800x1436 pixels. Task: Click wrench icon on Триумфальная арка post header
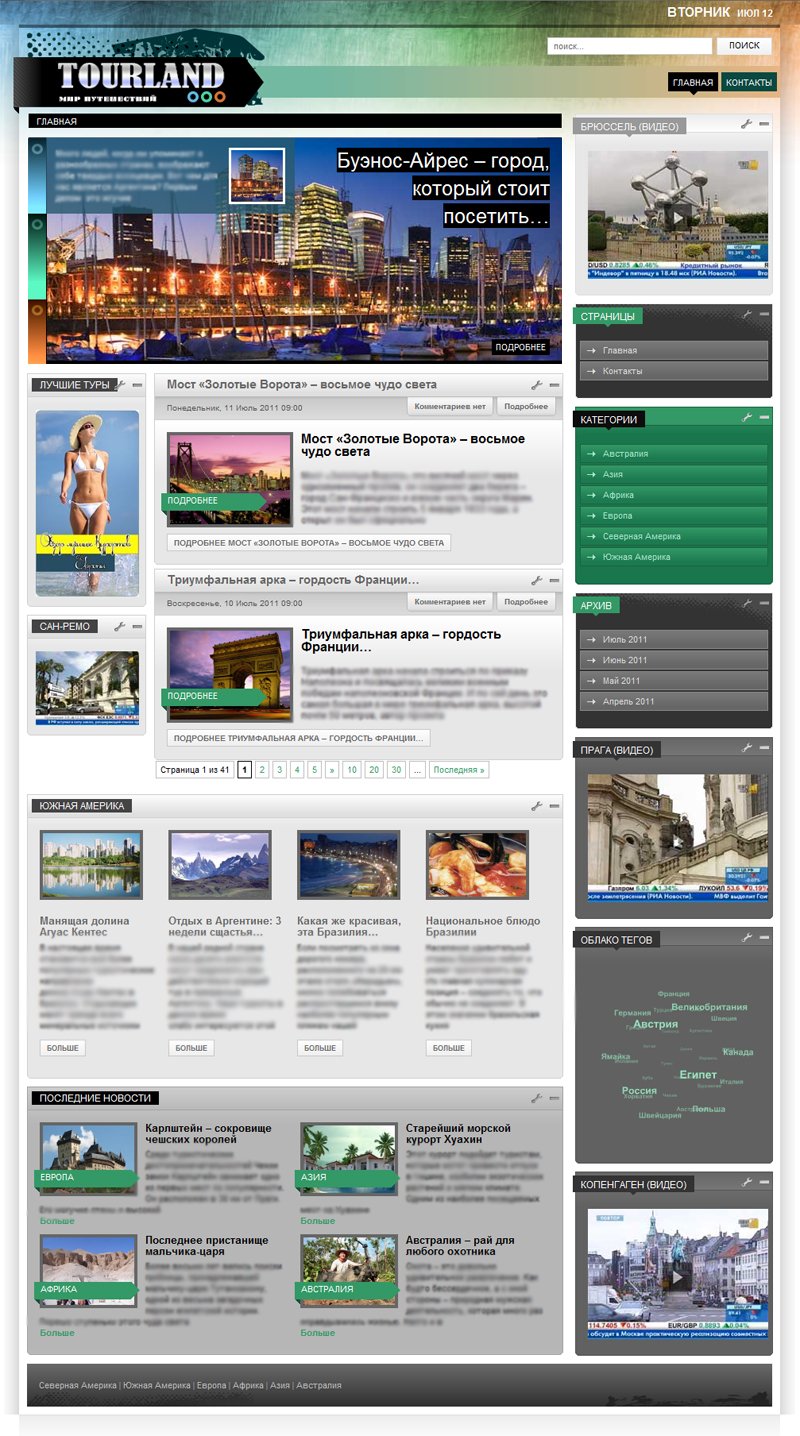[537, 580]
